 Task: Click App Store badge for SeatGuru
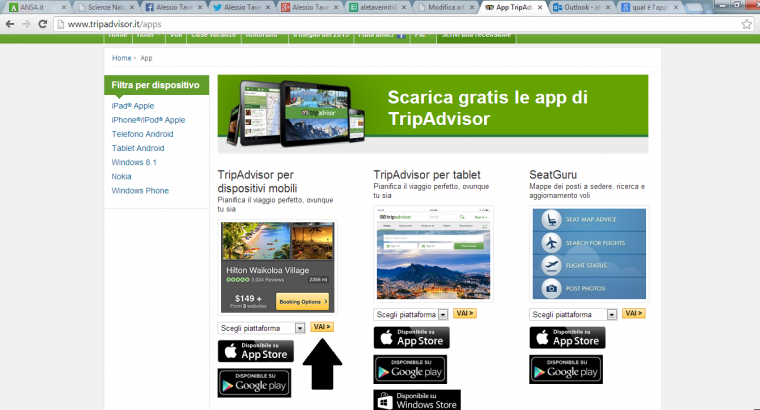567,337
